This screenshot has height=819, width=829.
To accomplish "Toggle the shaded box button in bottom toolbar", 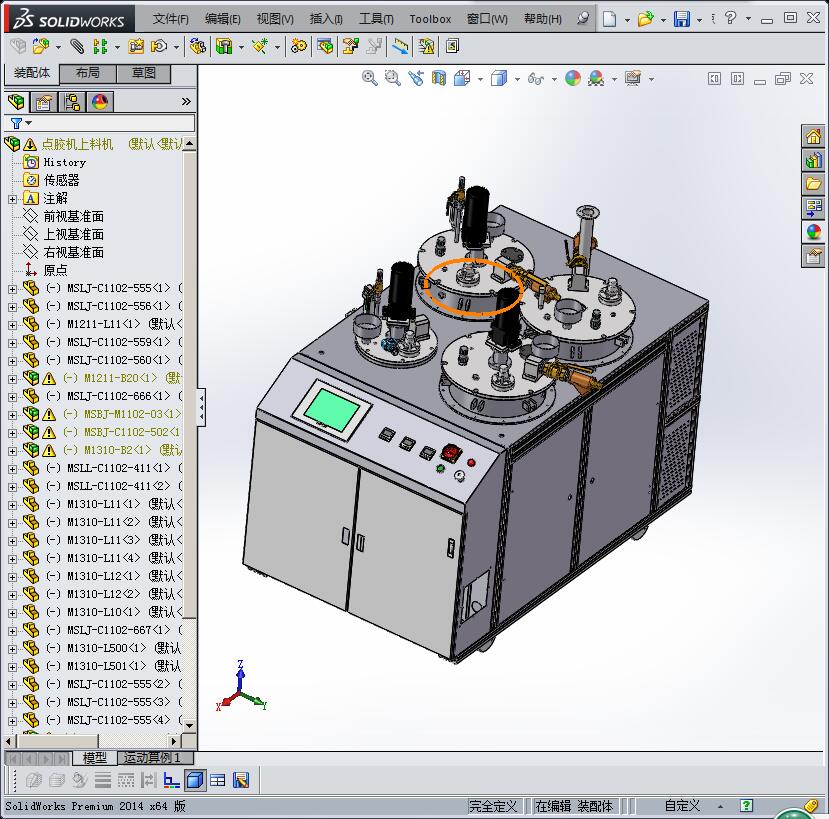I will pos(195,780).
